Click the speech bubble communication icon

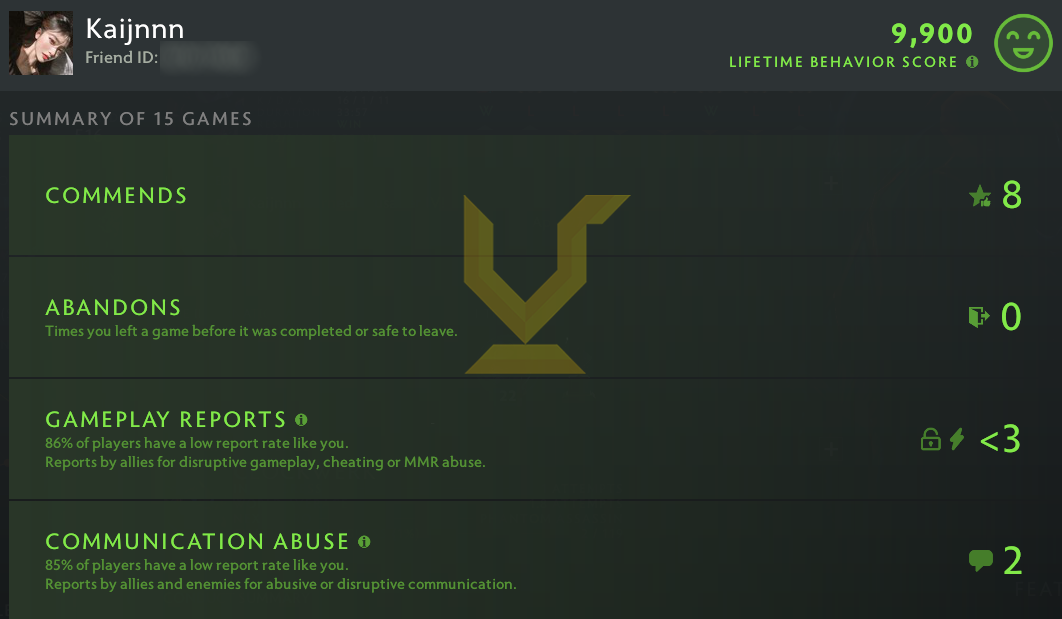981,560
